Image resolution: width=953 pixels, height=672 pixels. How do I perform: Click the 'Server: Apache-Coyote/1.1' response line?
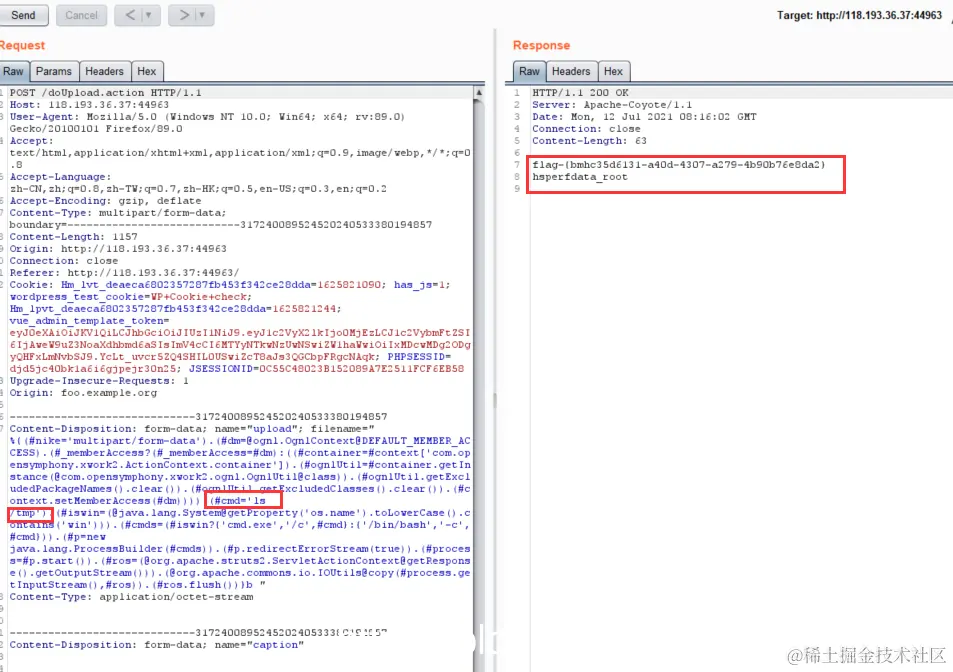point(611,105)
